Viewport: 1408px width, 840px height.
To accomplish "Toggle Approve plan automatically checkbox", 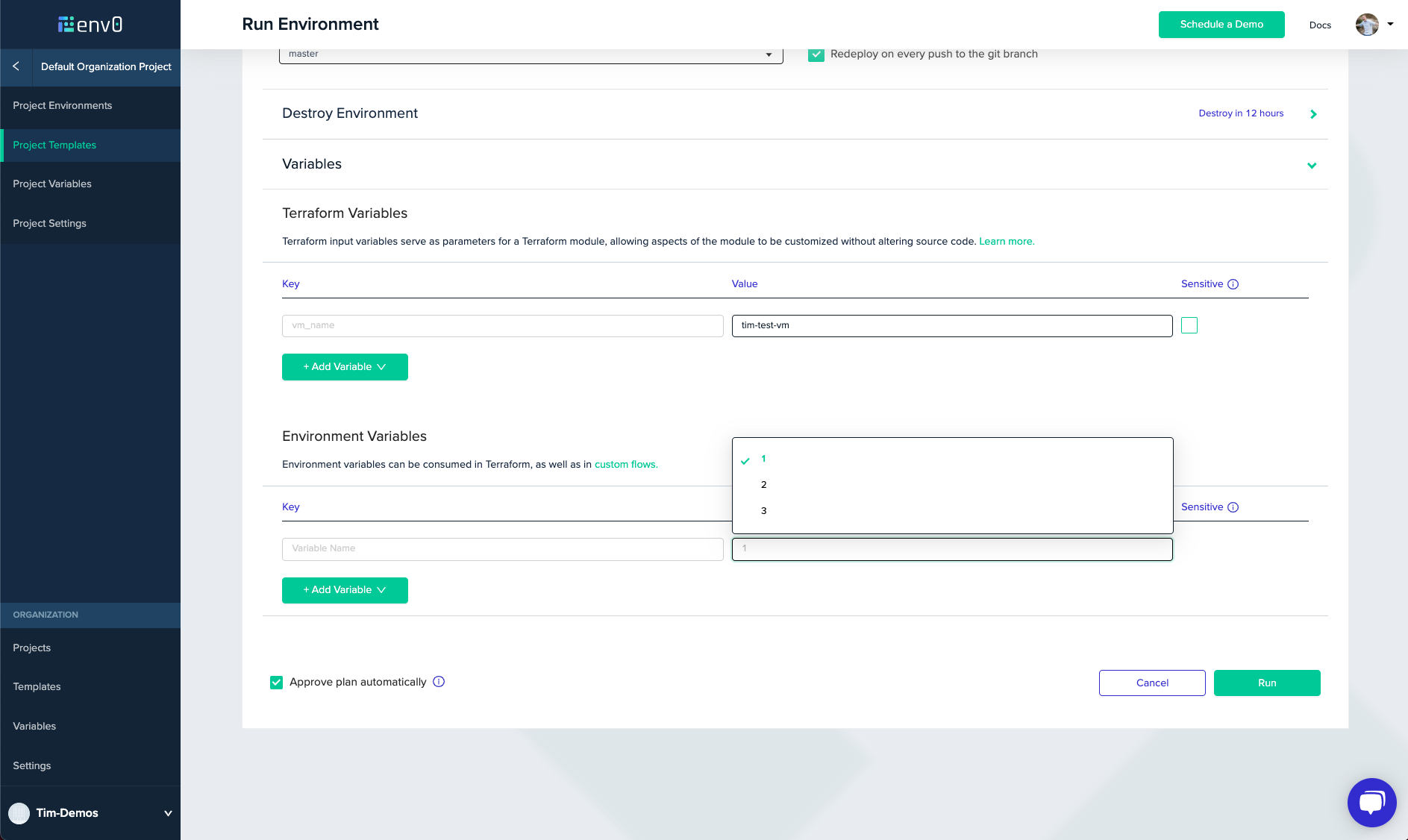I will coord(276,683).
